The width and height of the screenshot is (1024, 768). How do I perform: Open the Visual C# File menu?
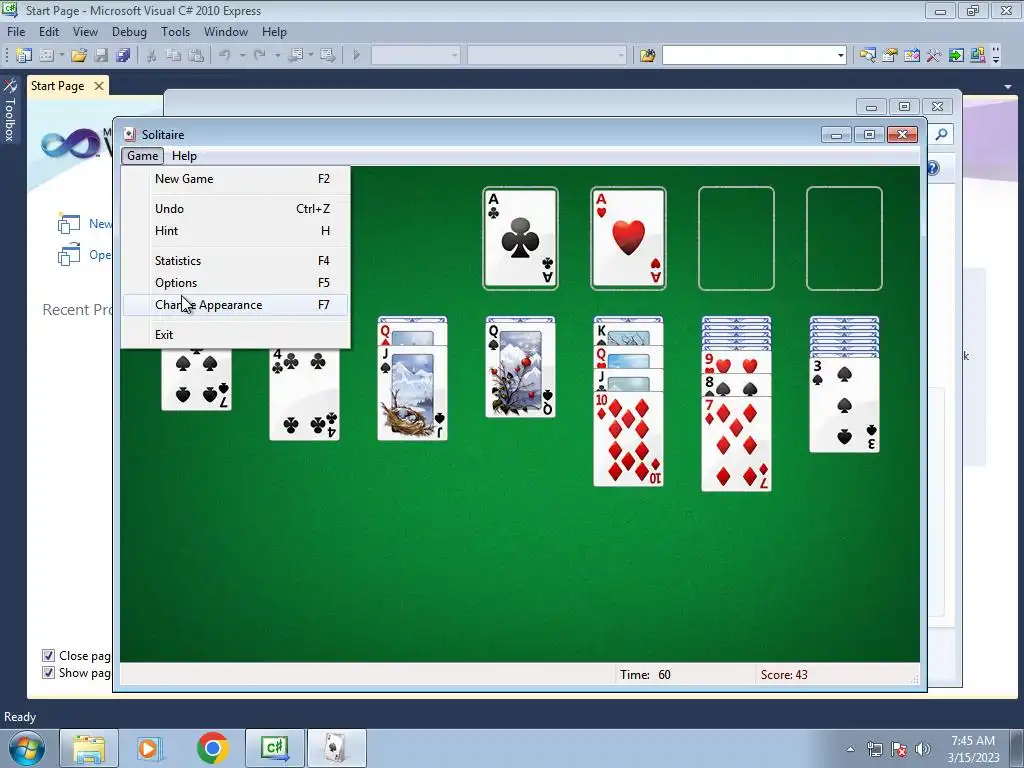pos(16,32)
